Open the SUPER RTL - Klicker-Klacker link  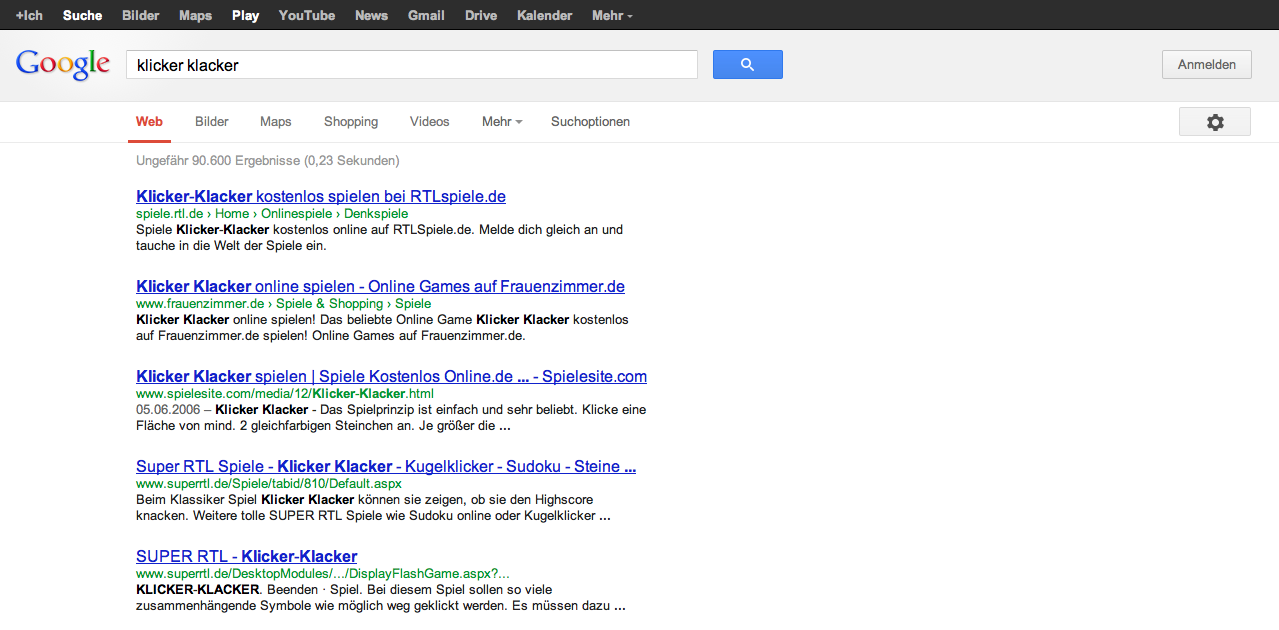point(246,556)
